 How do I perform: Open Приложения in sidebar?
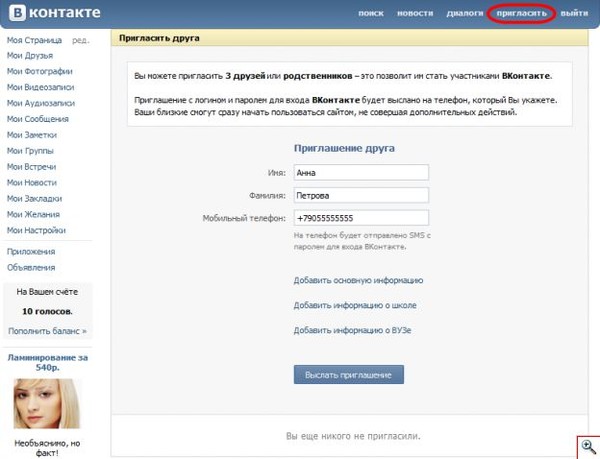pyautogui.click(x=31, y=252)
